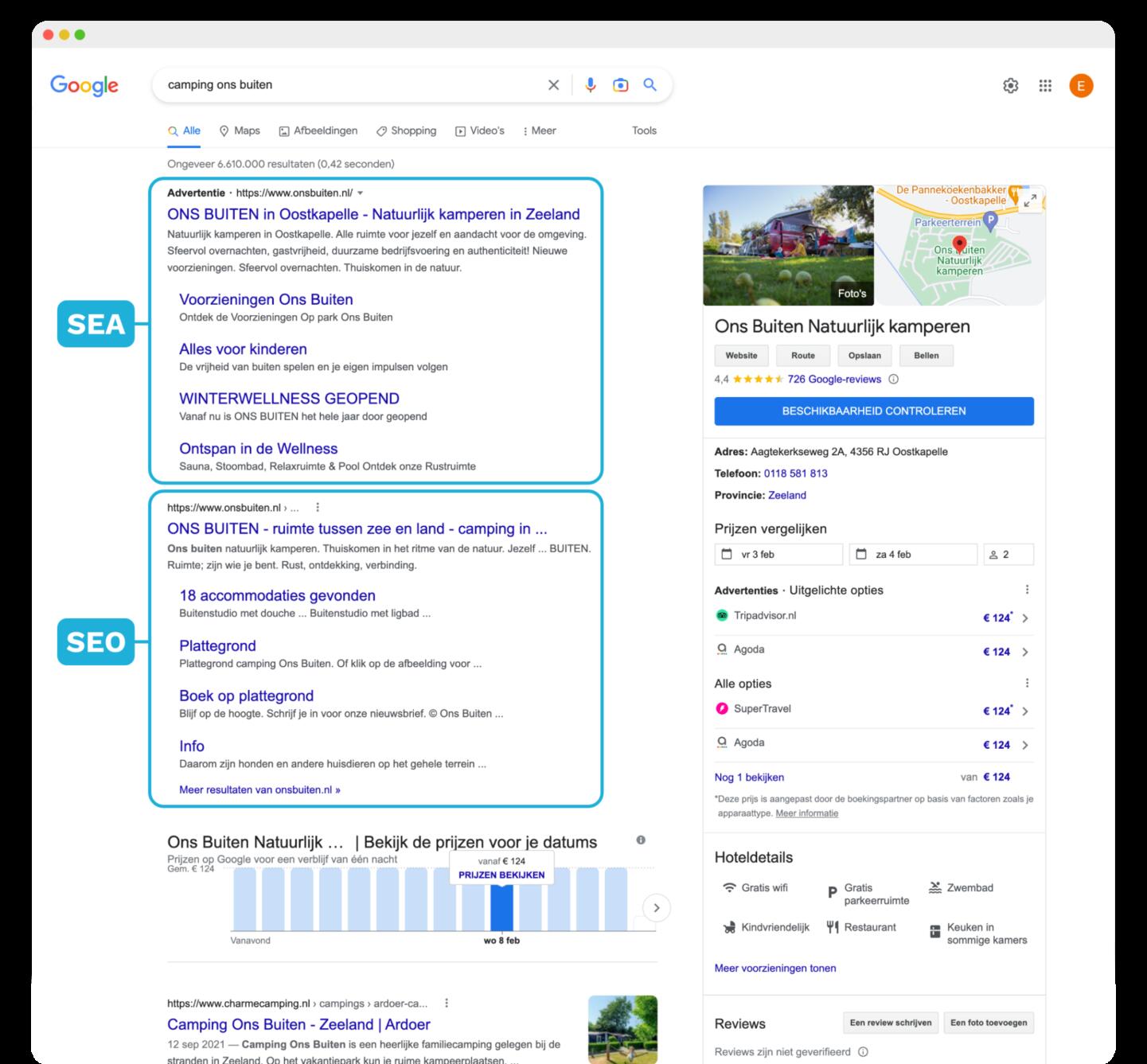This screenshot has width=1147, height=1064.
Task: Expand the Tripadvisor.nl price option
Action: click(1024, 618)
